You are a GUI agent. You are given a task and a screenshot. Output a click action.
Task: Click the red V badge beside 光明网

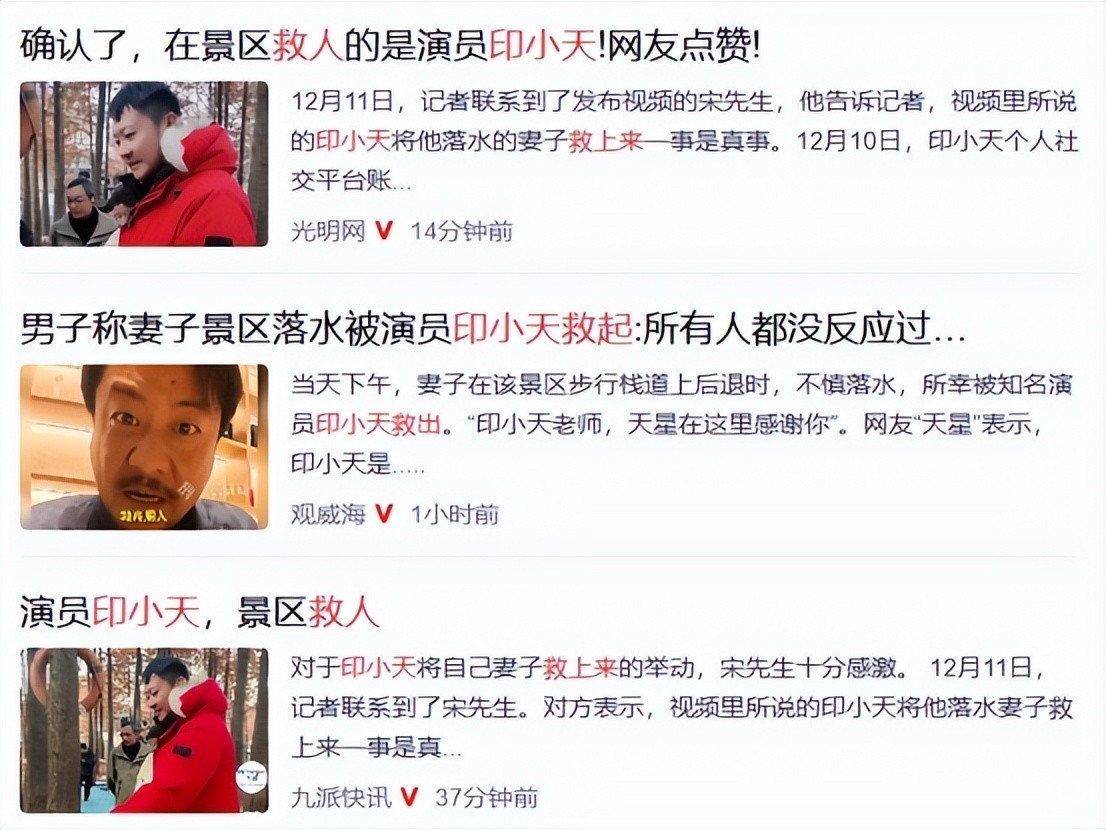[x=384, y=231]
